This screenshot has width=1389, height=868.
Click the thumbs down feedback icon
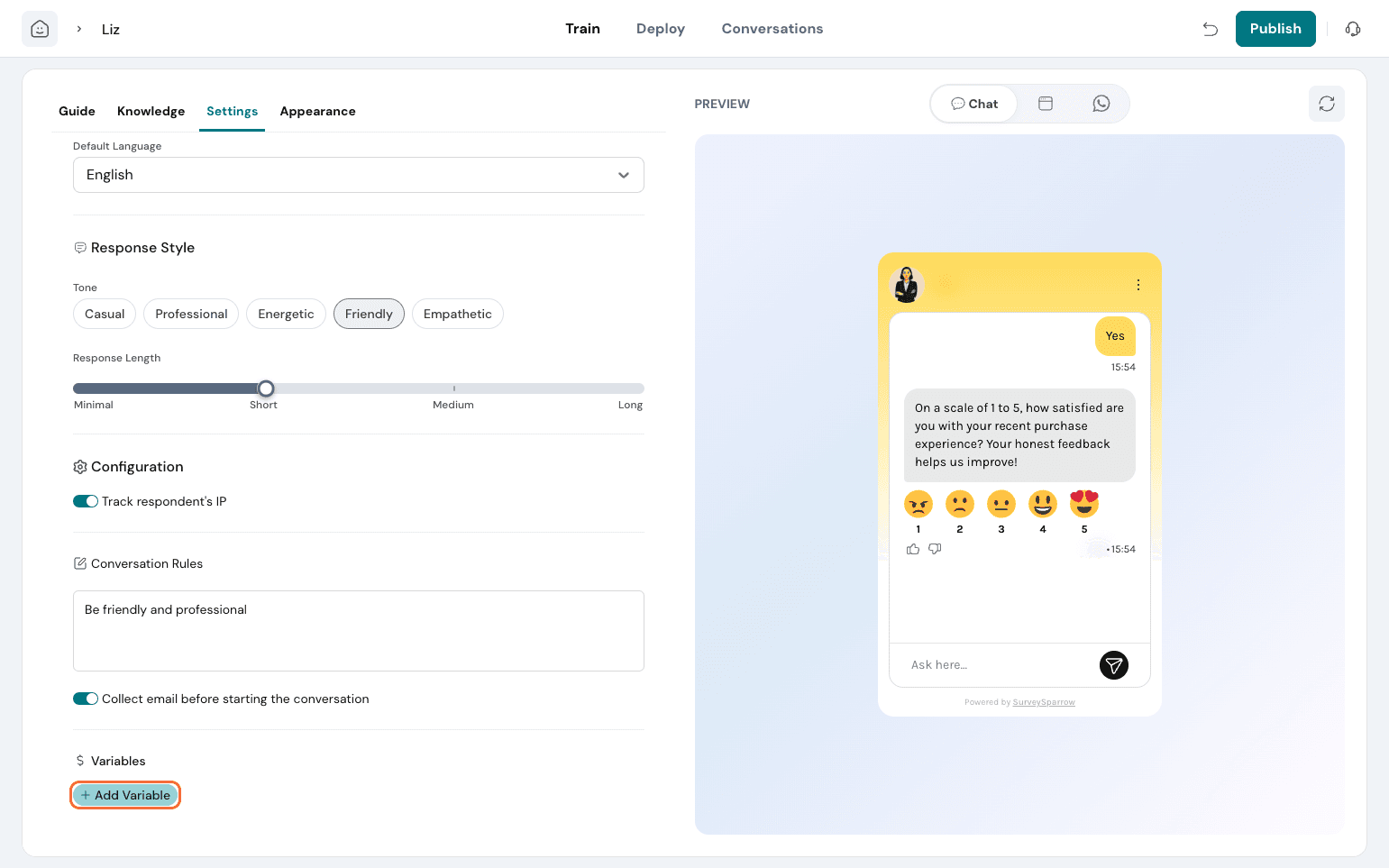(x=935, y=549)
